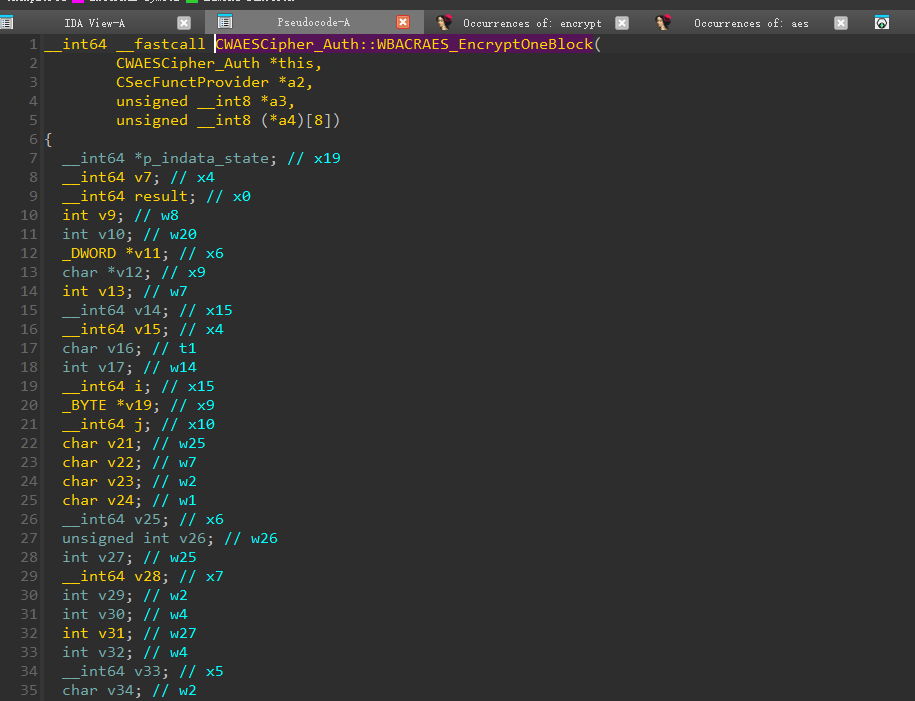Click the partially visible rightmost tab icon
The width and height of the screenshot is (915, 701).
click(x=882, y=23)
